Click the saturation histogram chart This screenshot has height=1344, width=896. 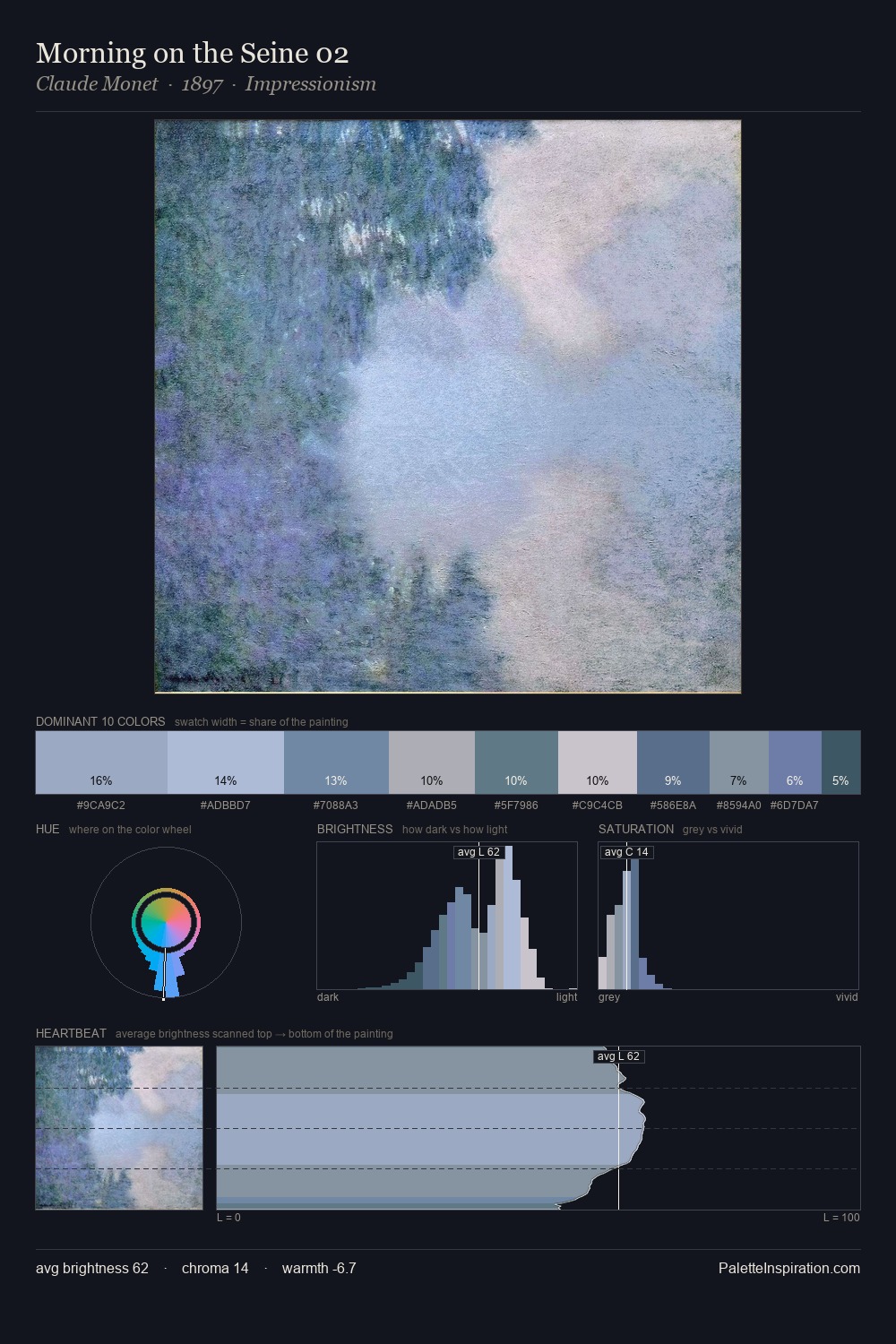(728, 916)
